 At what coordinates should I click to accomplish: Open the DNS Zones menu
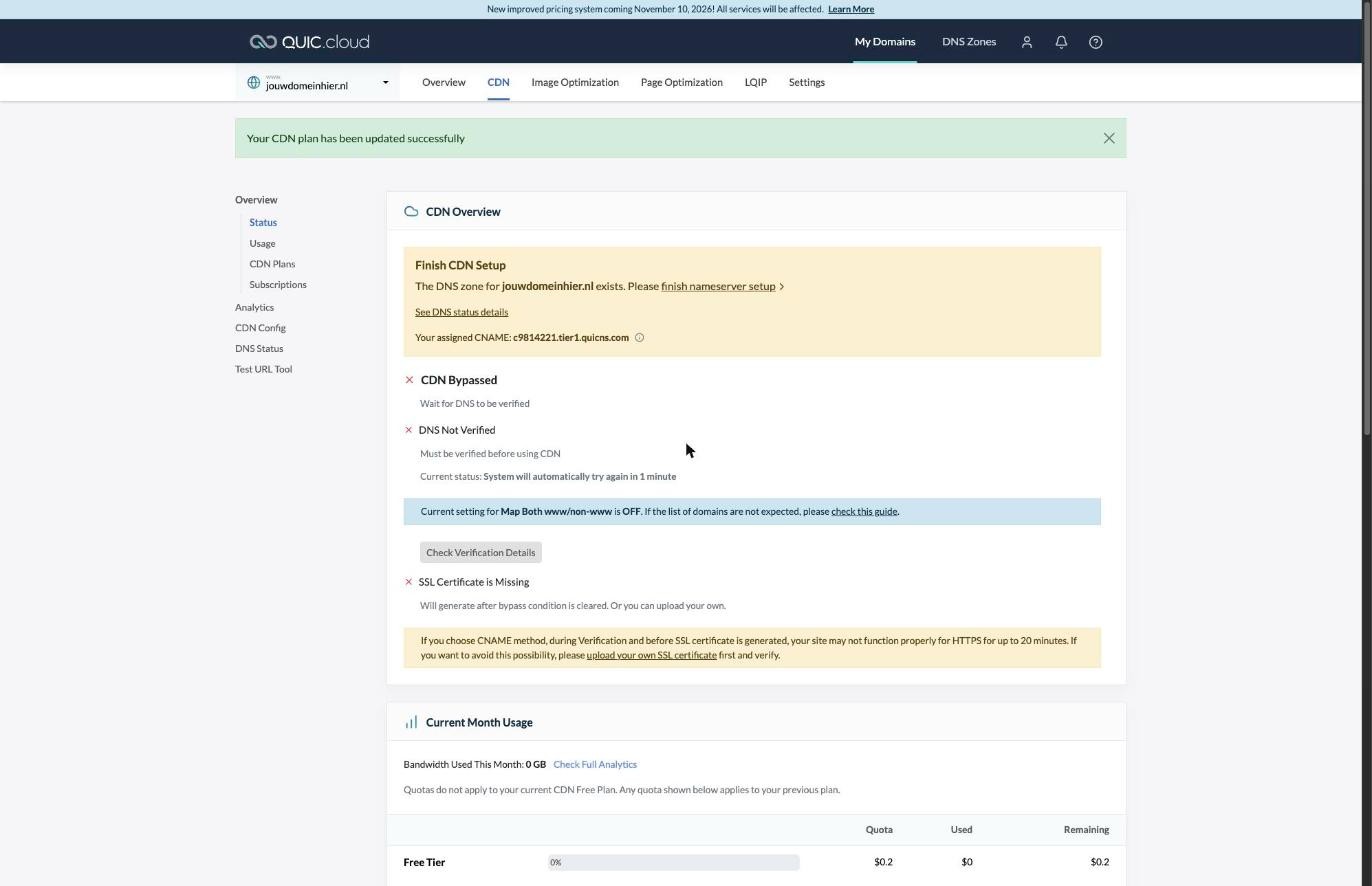coord(969,42)
